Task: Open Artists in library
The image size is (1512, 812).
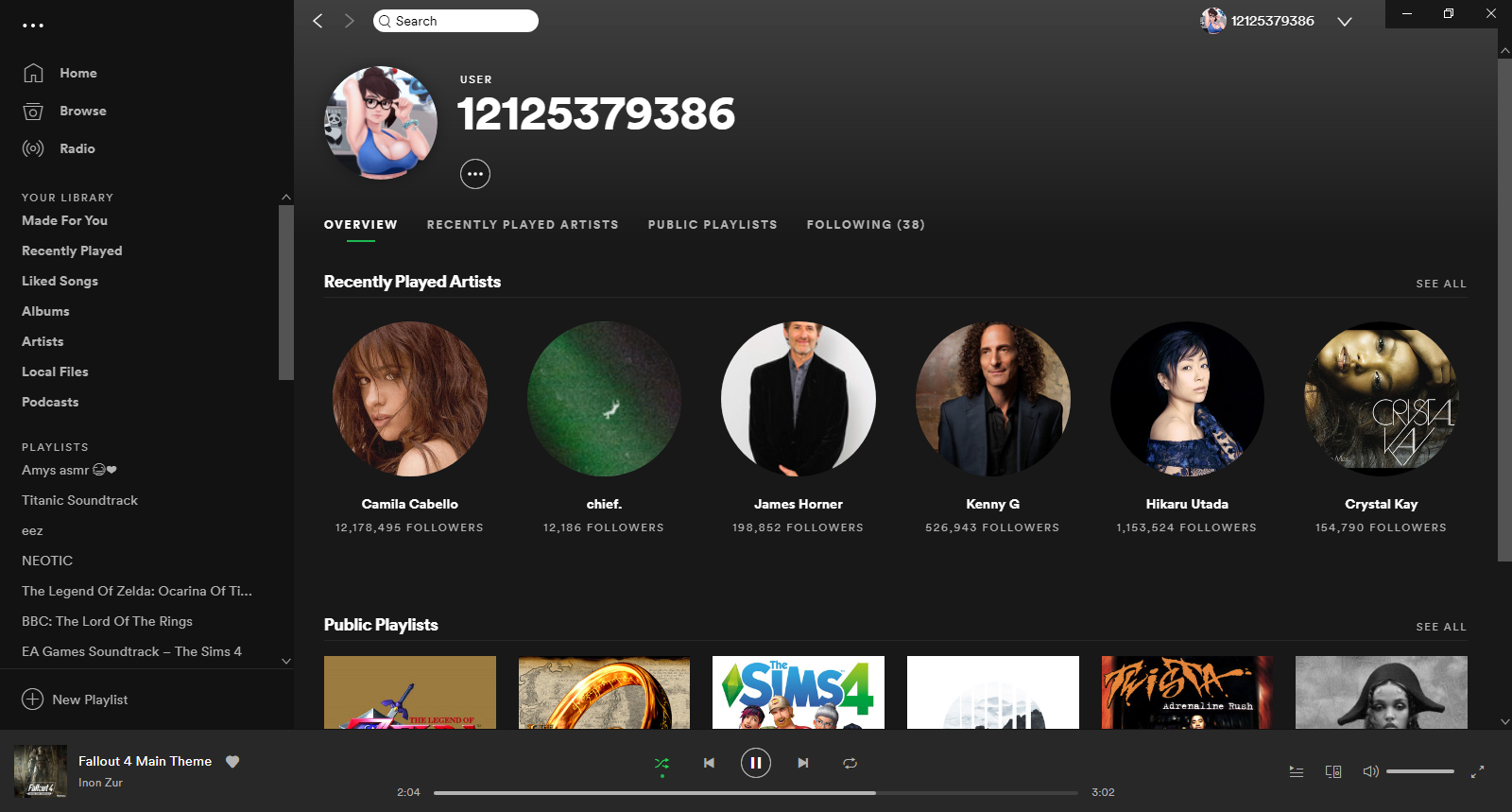Action: click(43, 341)
